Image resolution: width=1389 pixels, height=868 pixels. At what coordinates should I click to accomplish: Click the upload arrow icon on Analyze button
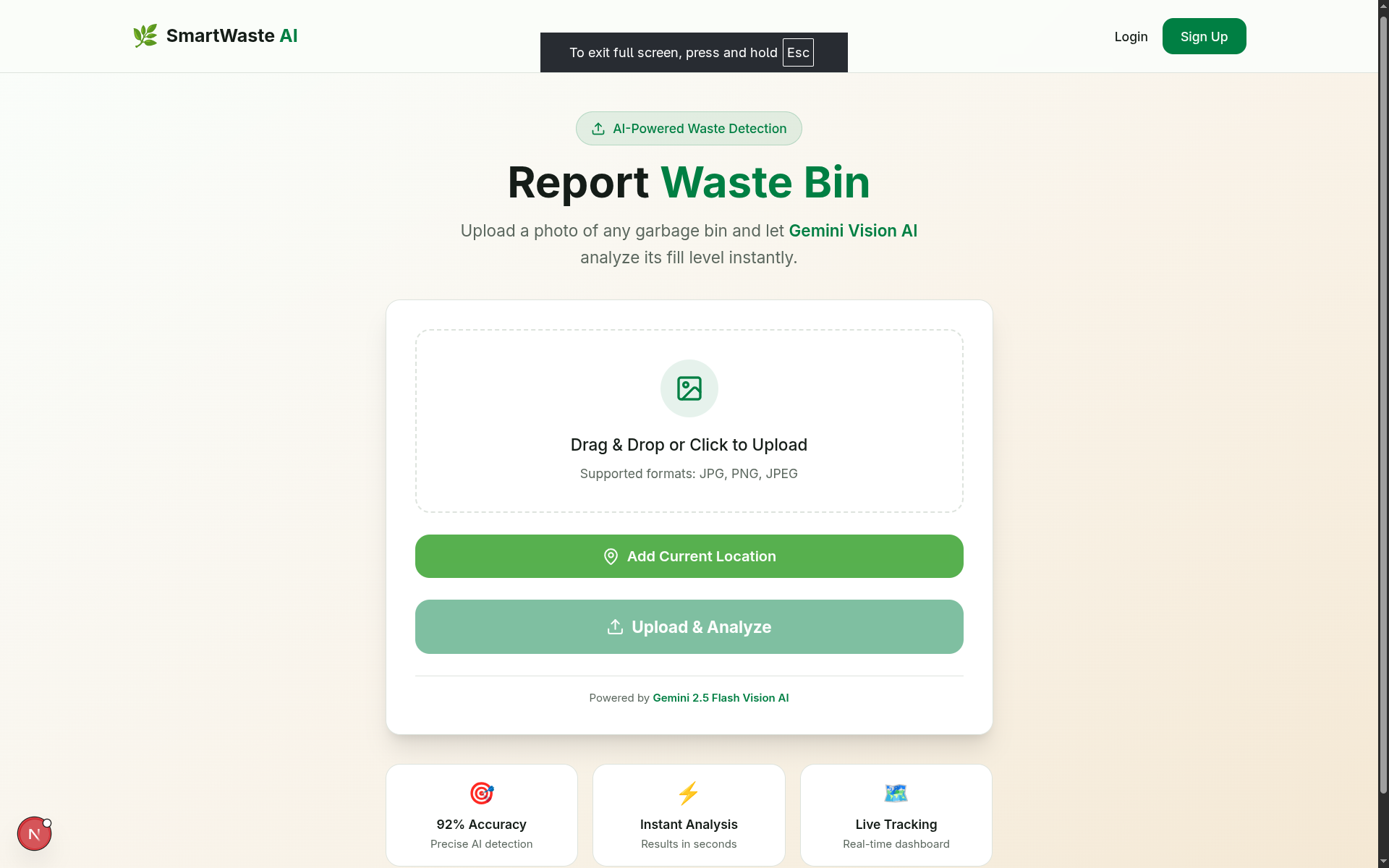(615, 627)
